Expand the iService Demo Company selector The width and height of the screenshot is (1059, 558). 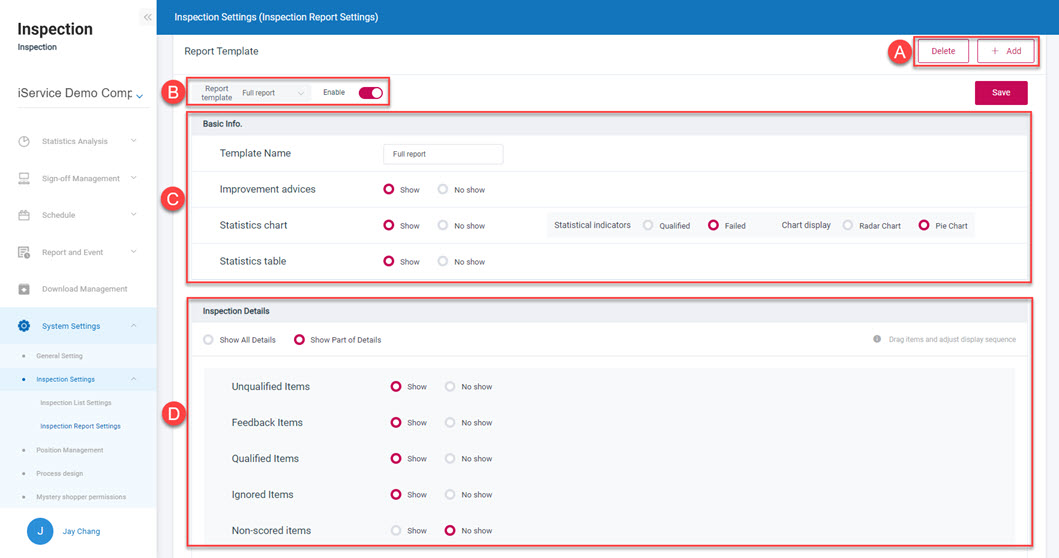click(139, 95)
